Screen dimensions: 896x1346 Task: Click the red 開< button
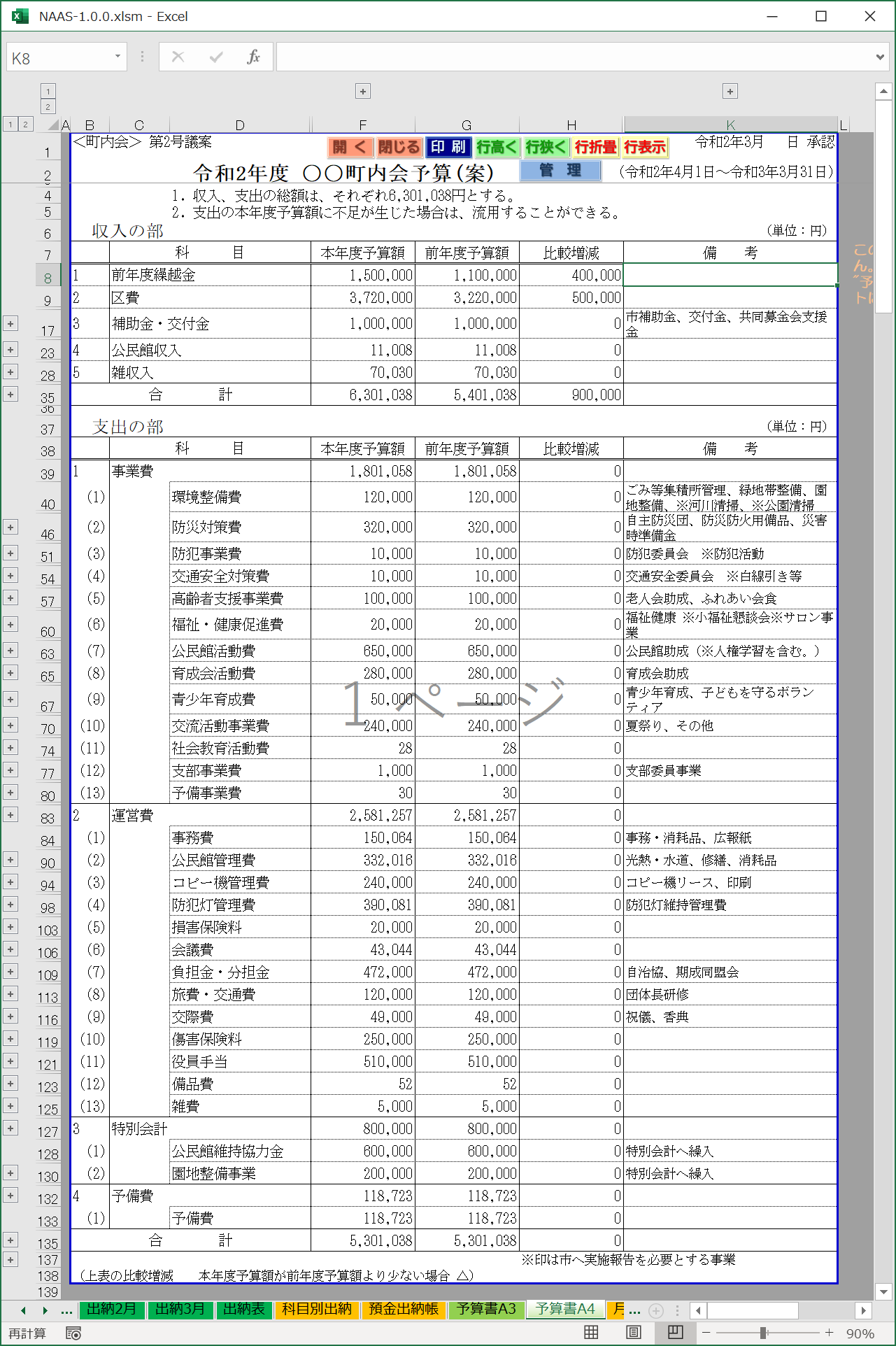pyautogui.click(x=350, y=147)
